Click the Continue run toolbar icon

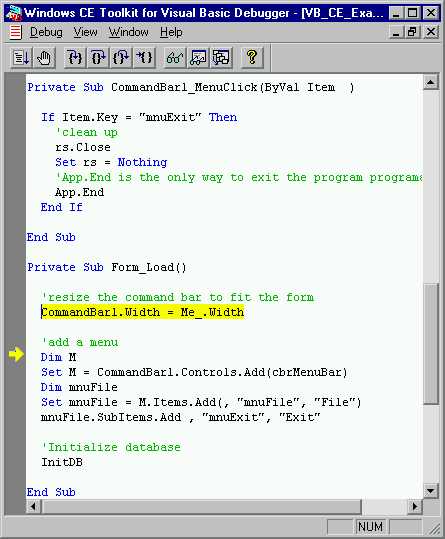click(x=21, y=57)
